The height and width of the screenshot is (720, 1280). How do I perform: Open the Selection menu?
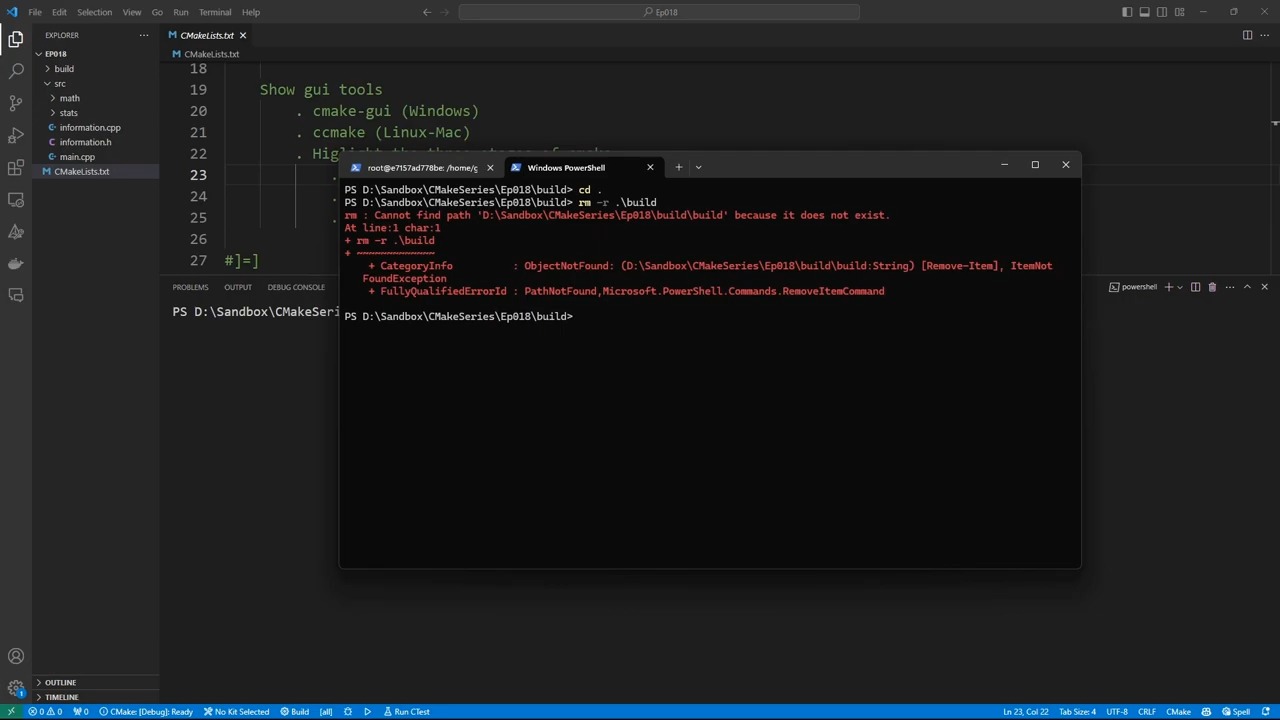[x=94, y=12]
